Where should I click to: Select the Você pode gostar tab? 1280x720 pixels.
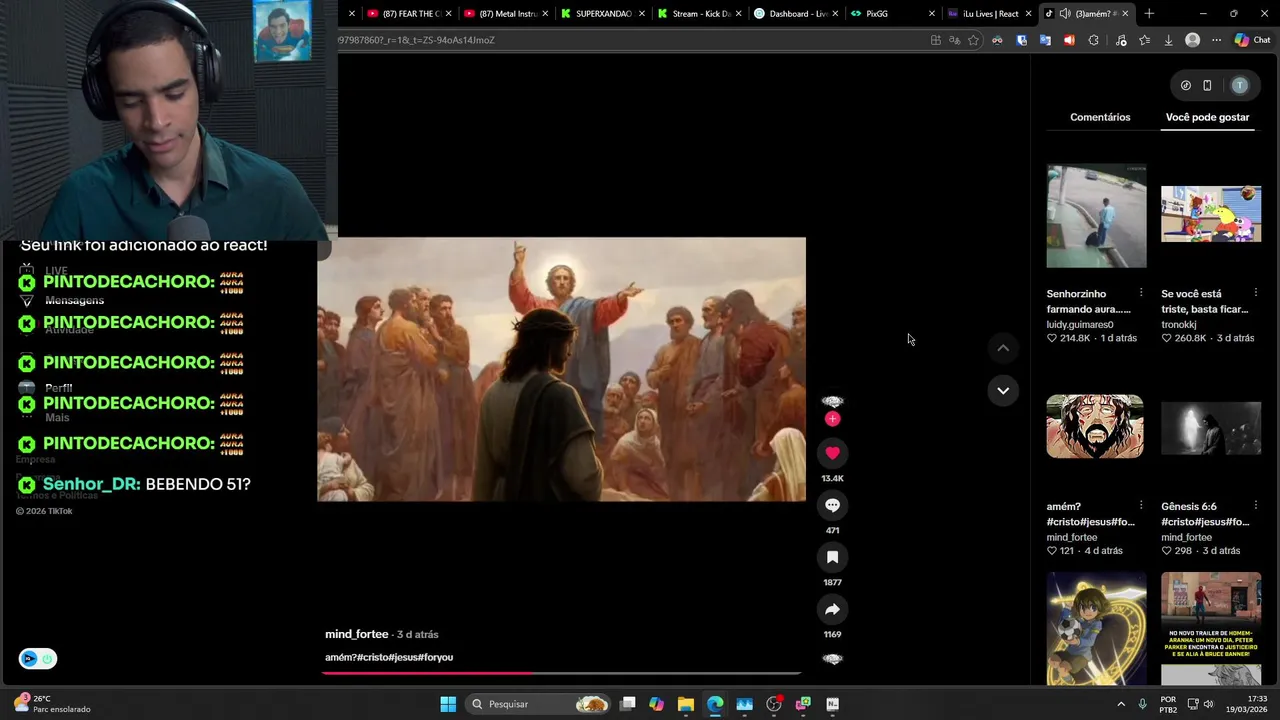tap(1207, 117)
